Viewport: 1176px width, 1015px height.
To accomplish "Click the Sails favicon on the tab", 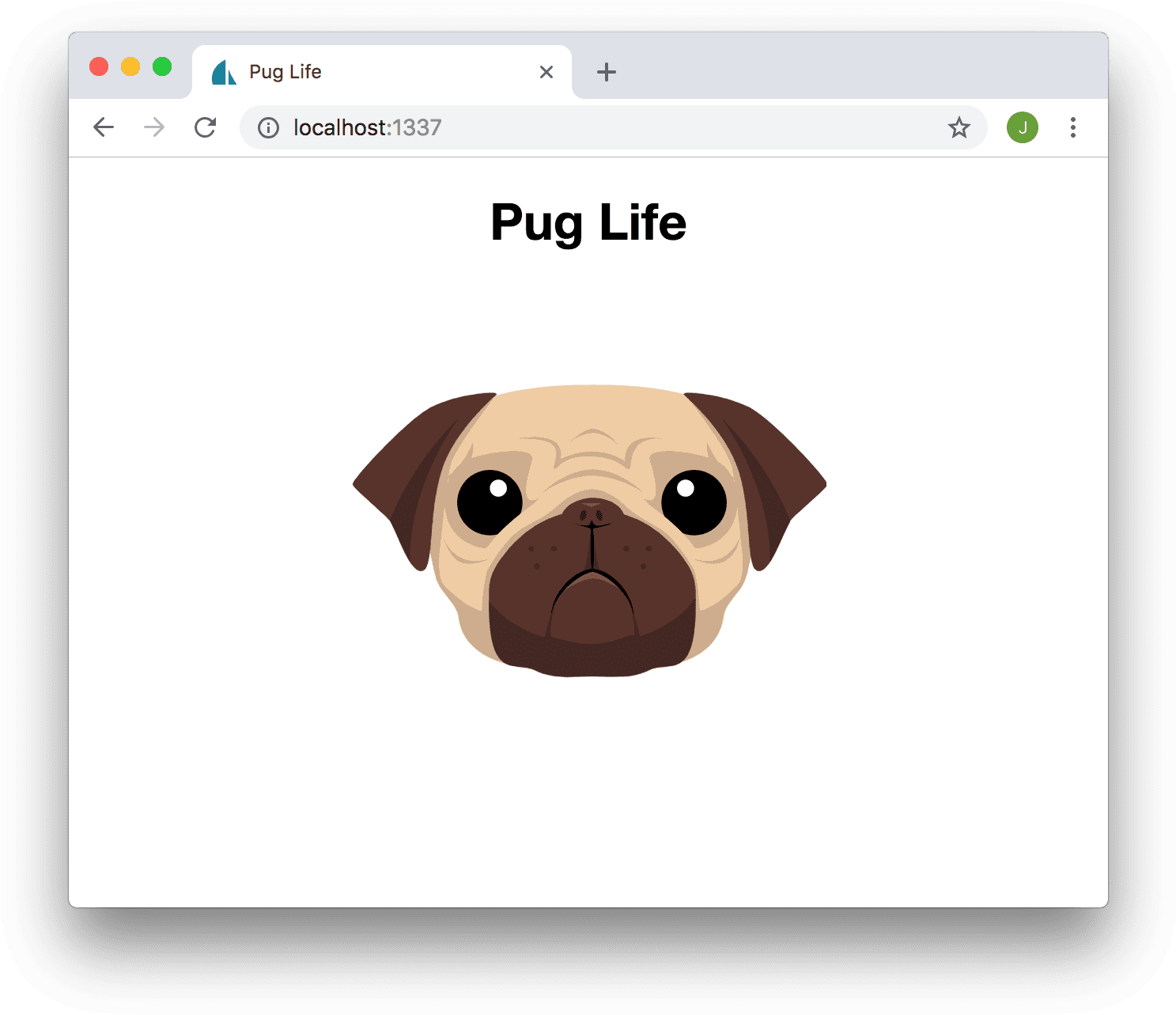I will tap(224, 72).
